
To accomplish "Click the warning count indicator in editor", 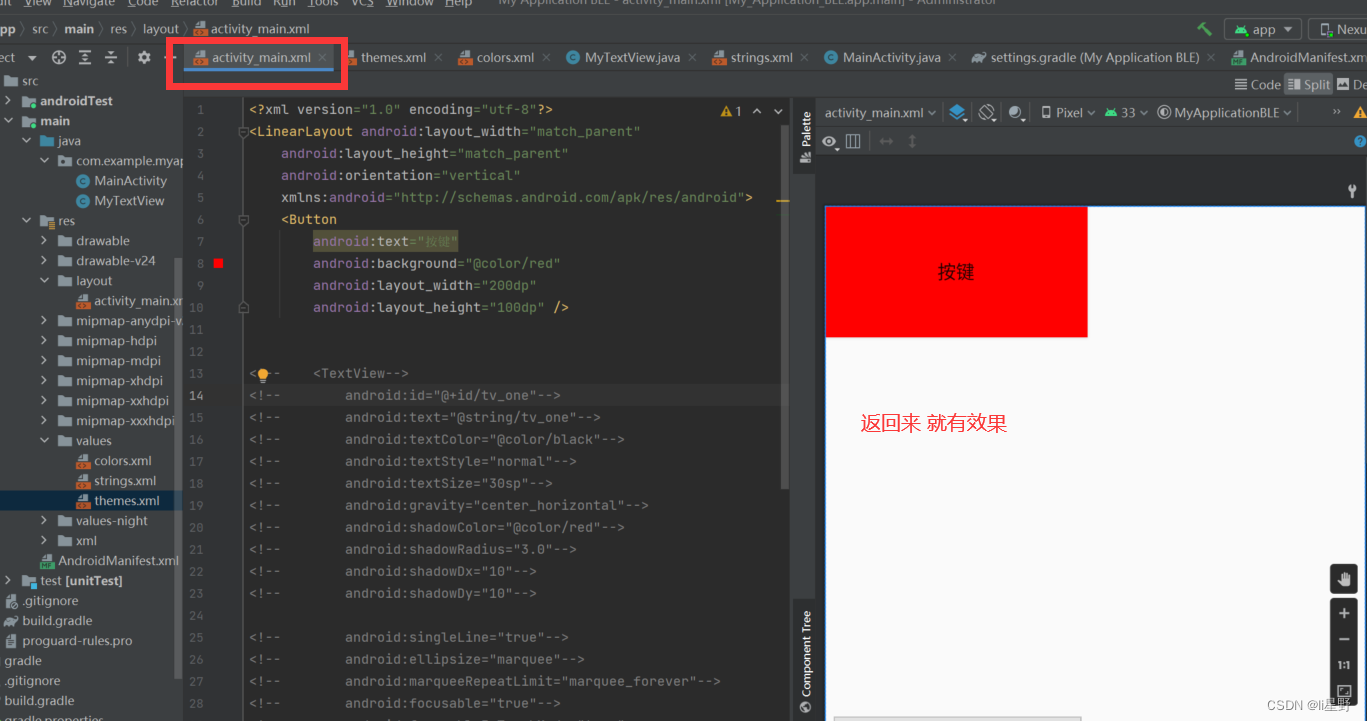I will (731, 111).
